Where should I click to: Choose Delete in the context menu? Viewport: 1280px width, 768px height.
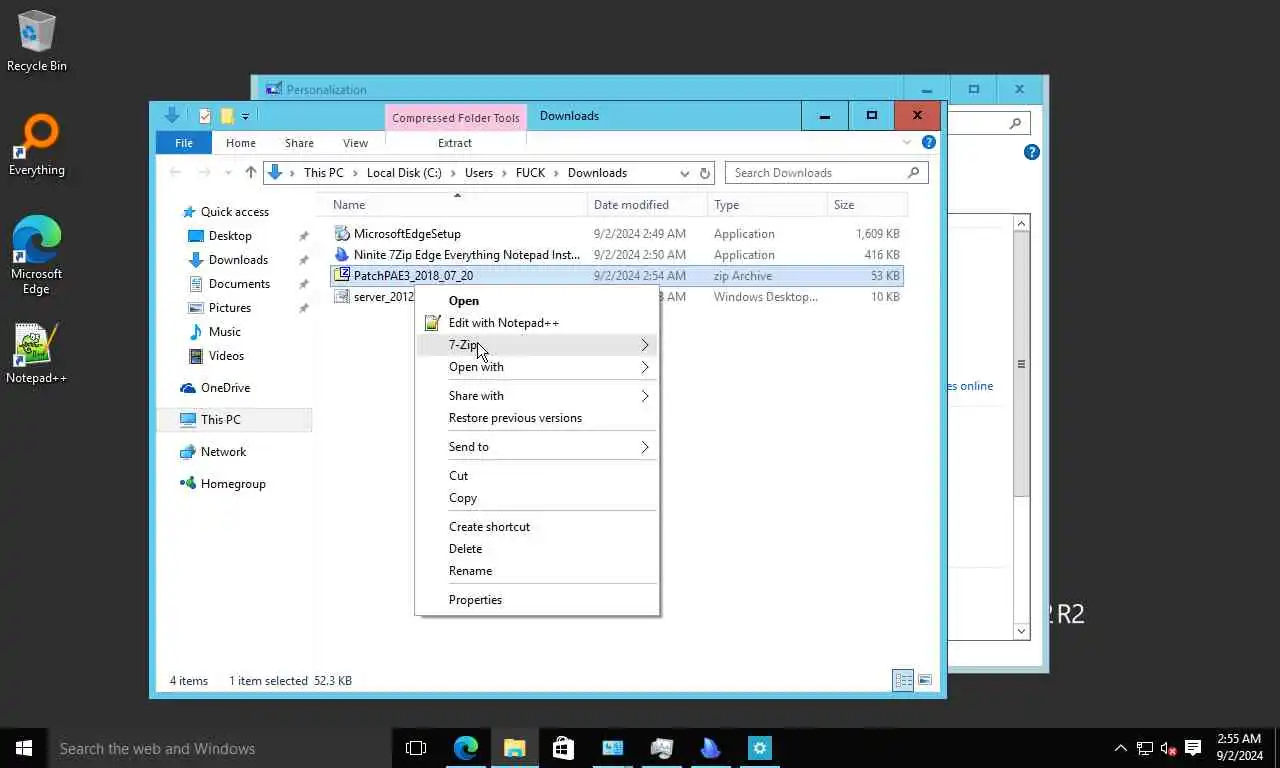click(x=537, y=549)
